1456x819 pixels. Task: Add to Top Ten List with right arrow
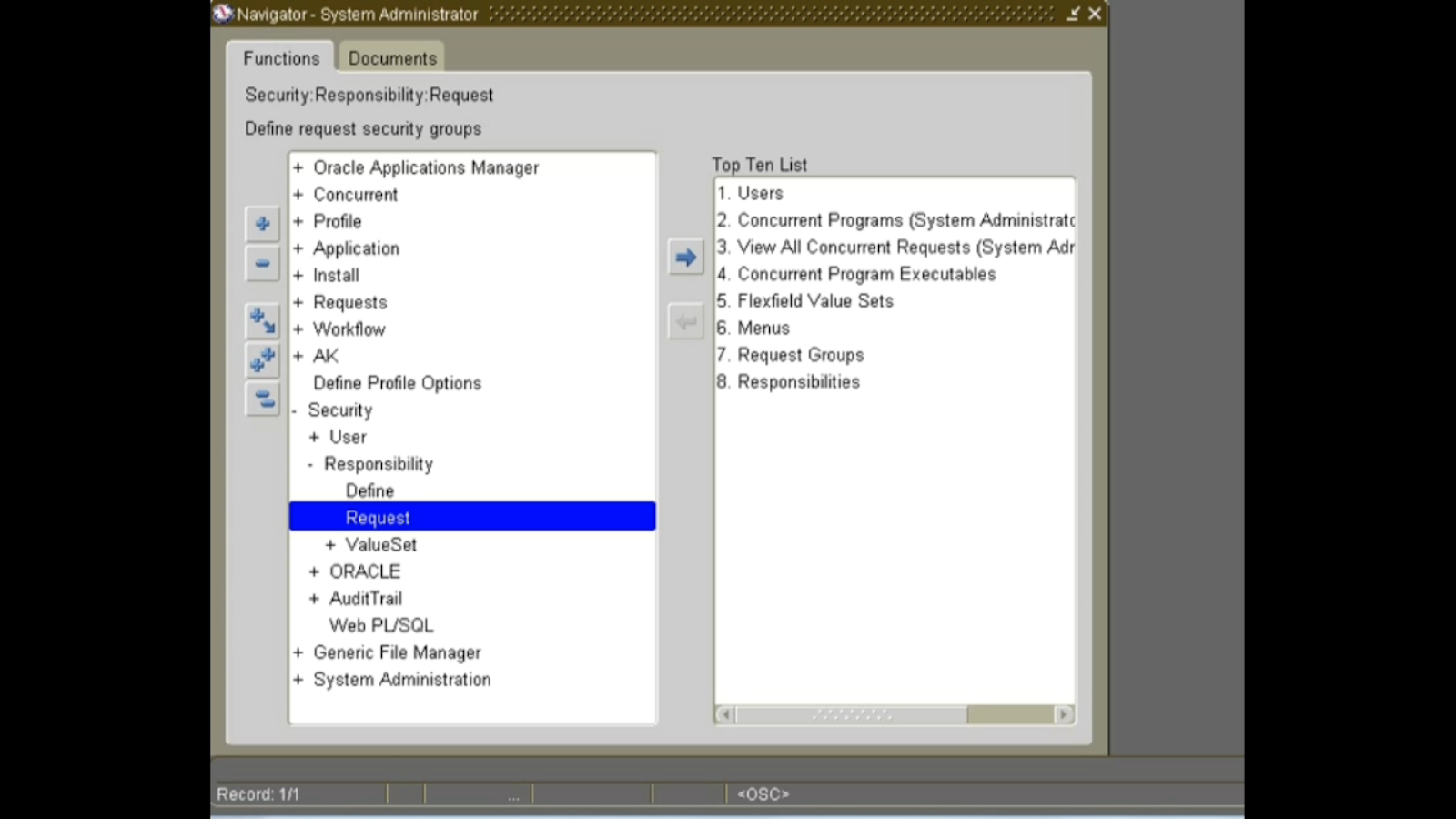click(686, 258)
